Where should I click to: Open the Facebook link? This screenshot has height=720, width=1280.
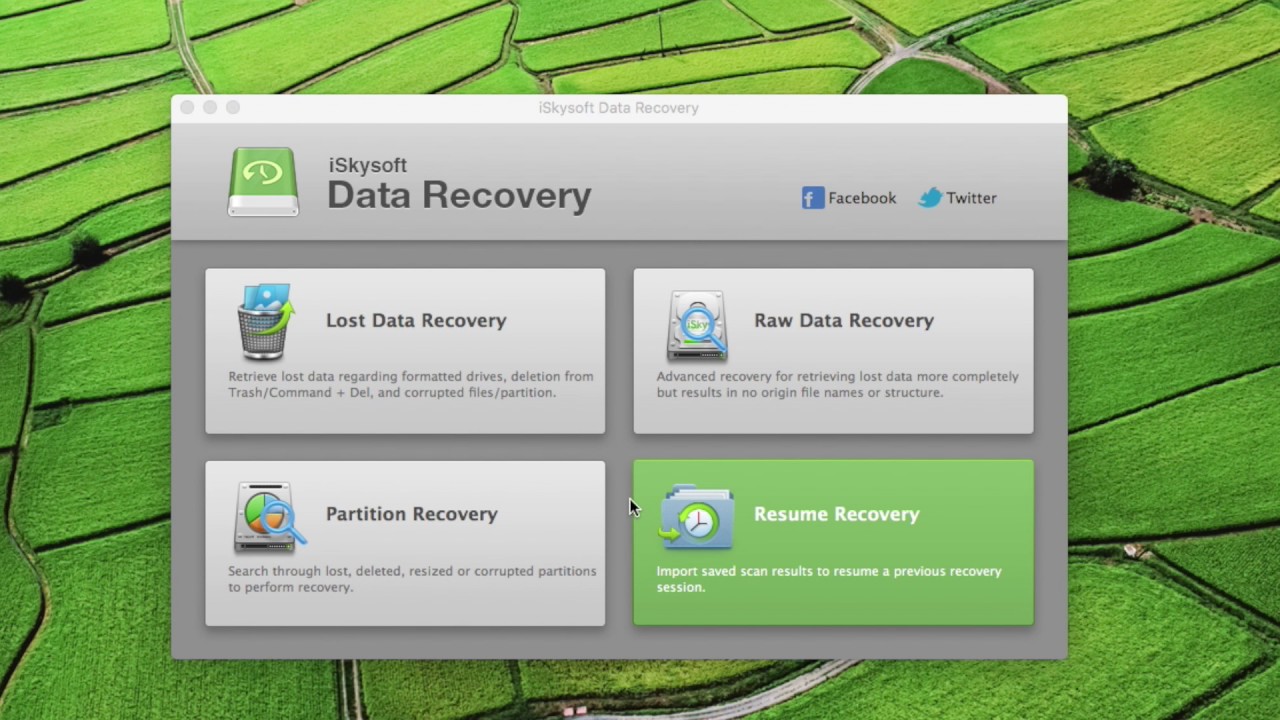click(849, 198)
